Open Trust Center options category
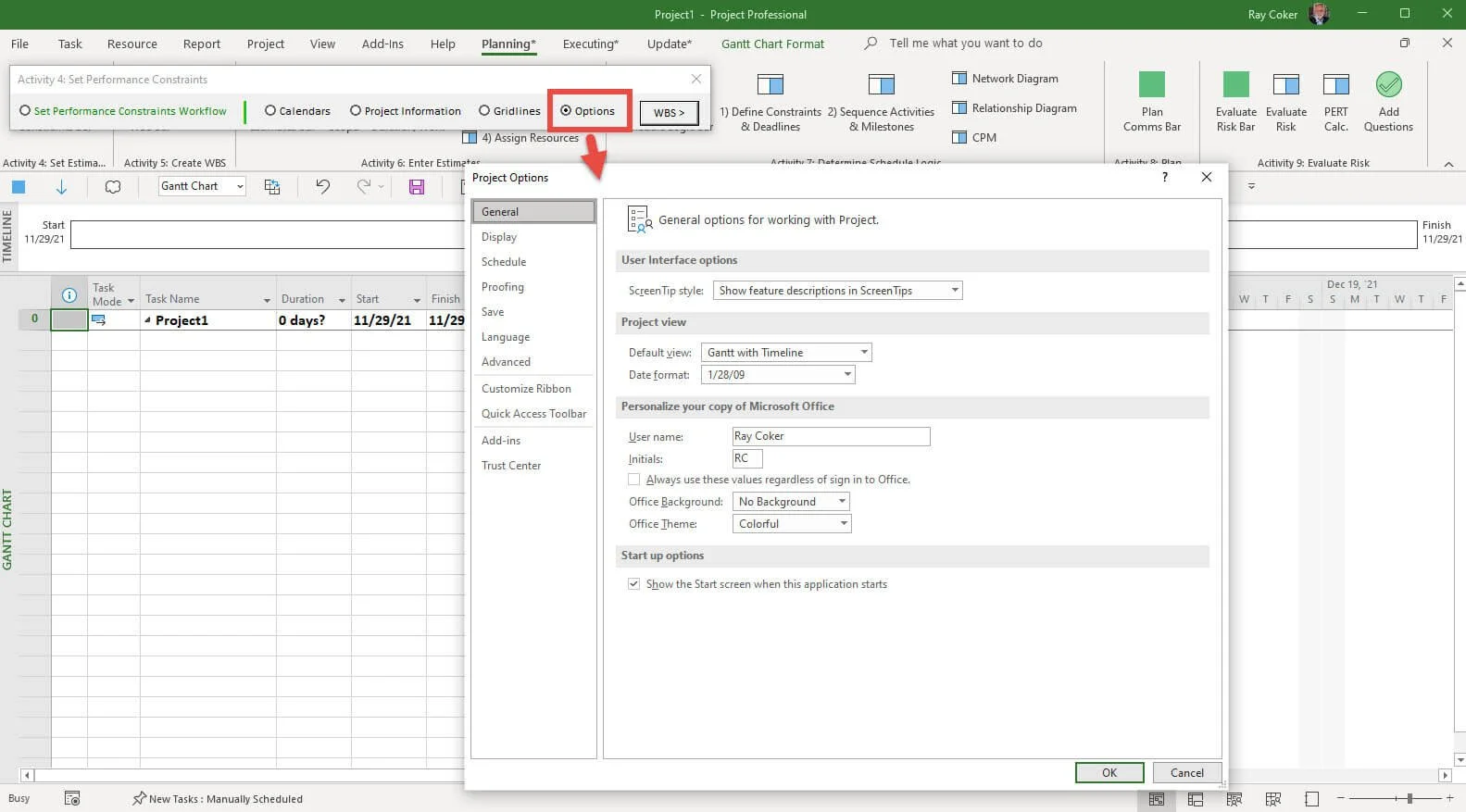This screenshot has height=812, width=1466. coord(533,466)
